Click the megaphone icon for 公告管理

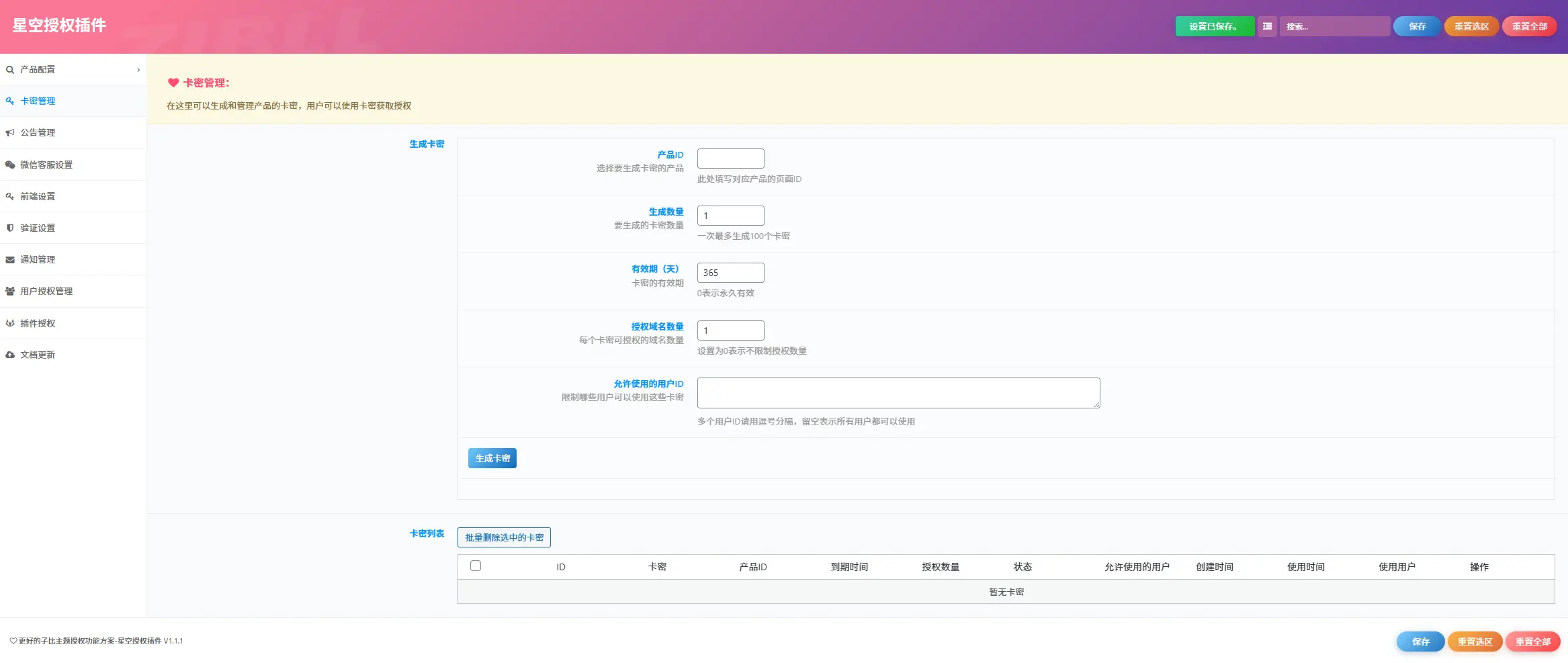10,133
